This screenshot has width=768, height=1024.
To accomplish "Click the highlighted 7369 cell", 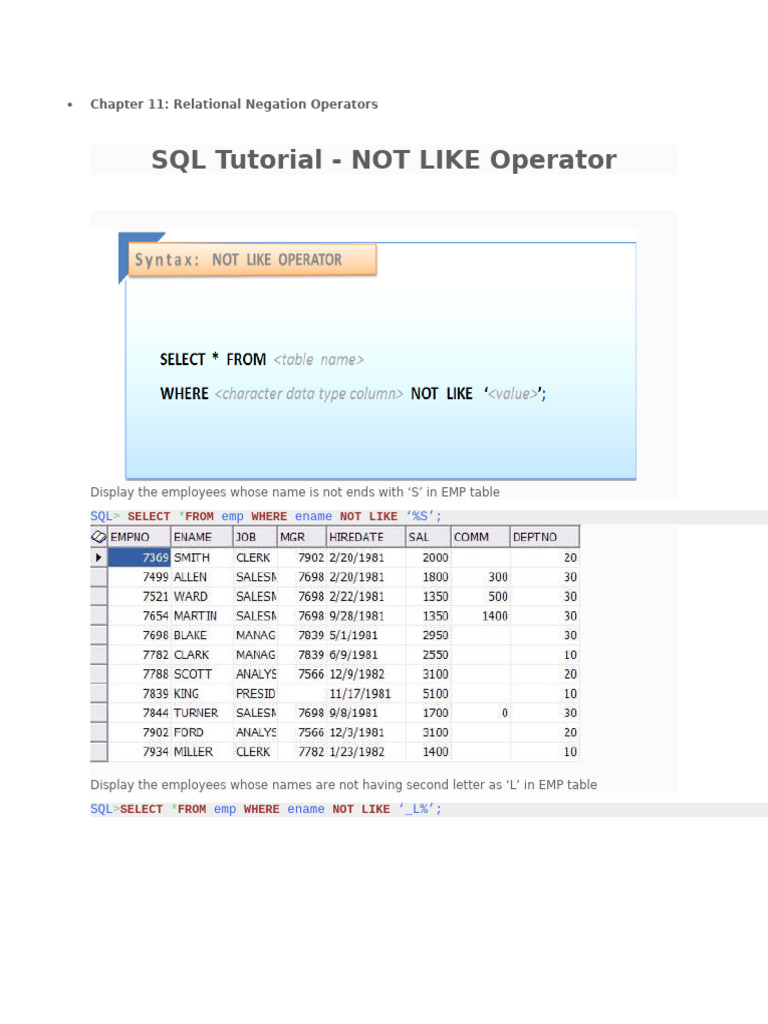I will pyautogui.click(x=138, y=557).
